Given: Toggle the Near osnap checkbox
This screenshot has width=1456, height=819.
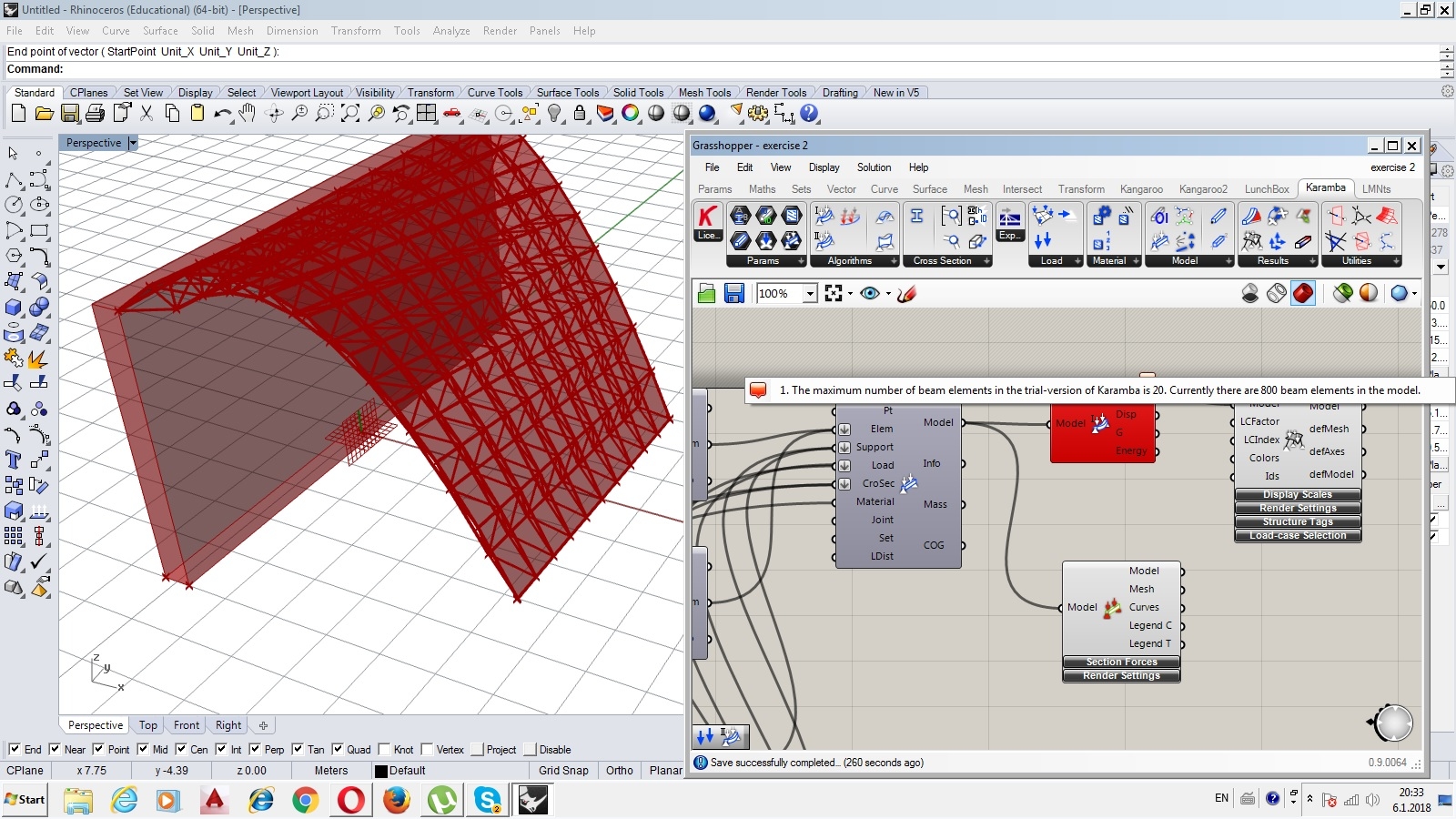Looking at the screenshot, I should coord(55,749).
